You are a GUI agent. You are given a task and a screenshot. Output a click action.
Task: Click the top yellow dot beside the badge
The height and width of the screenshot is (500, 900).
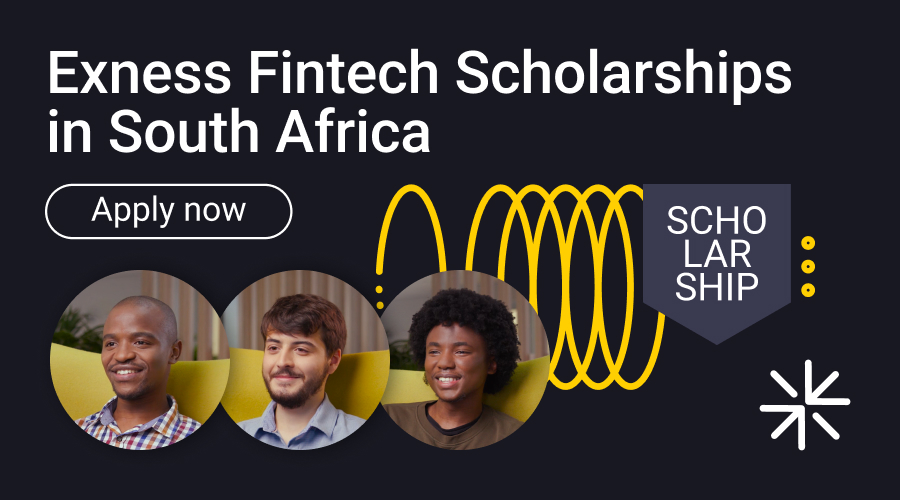[808, 243]
